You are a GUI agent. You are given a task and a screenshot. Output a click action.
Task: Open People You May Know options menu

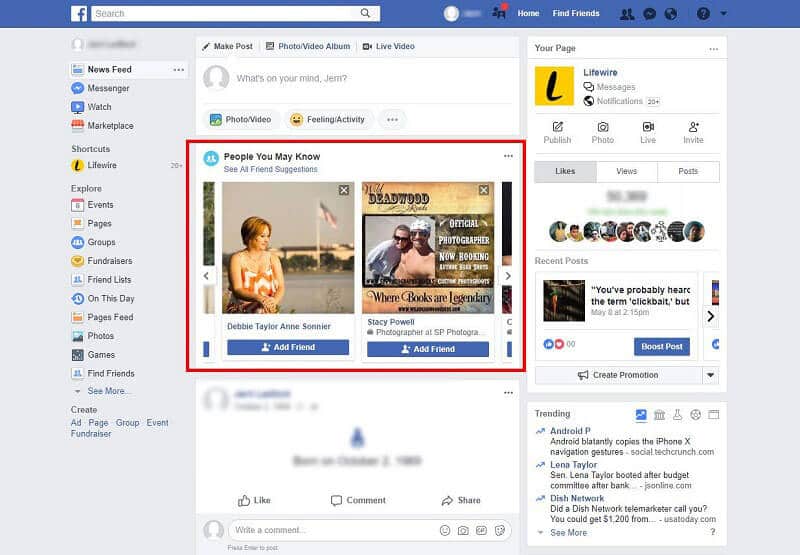pyautogui.click(x=508, y=156)
